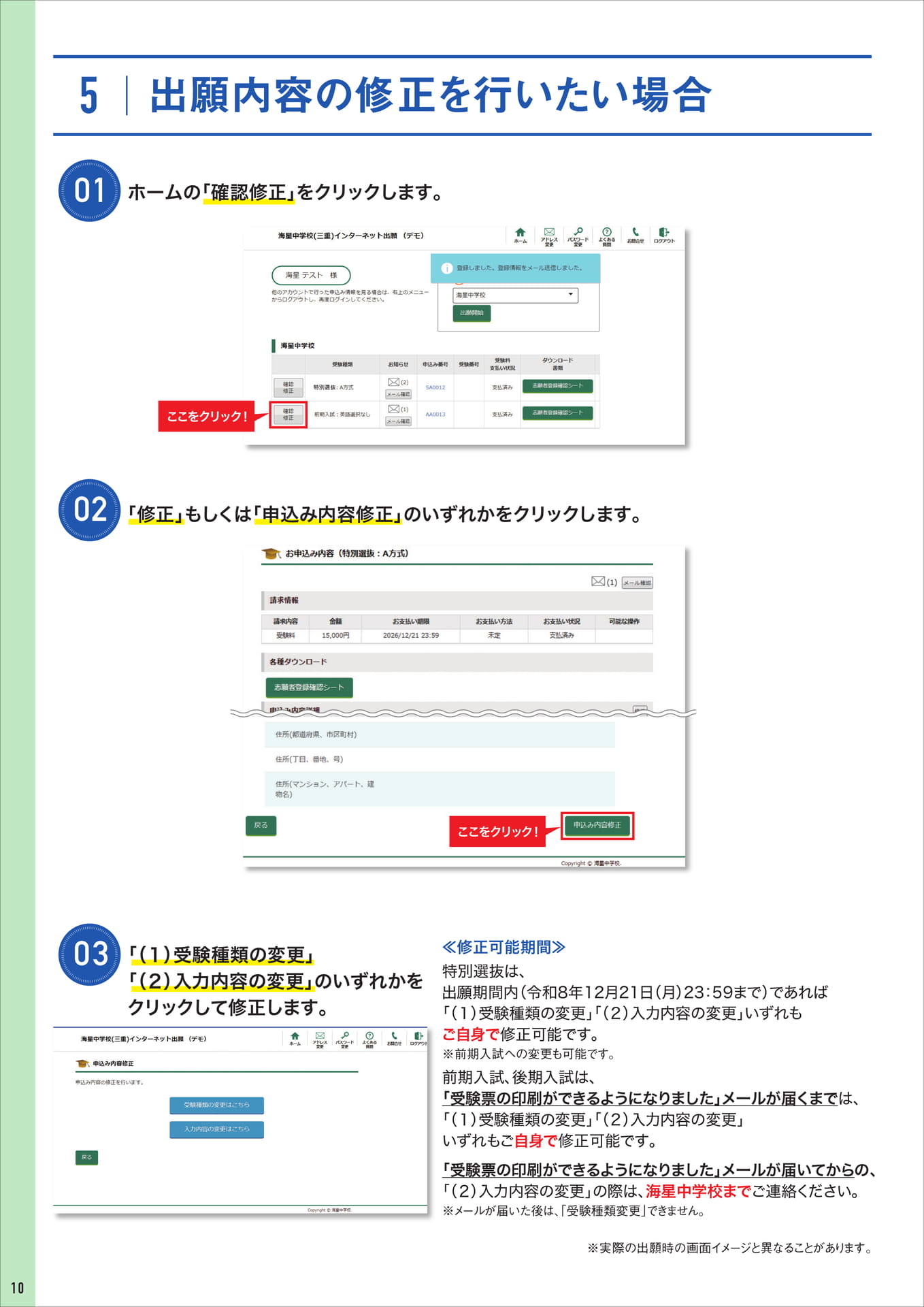Click メール確認 button in 特別選抜 row
This screenshot has height=1307, width=924.
coord(399,394)
